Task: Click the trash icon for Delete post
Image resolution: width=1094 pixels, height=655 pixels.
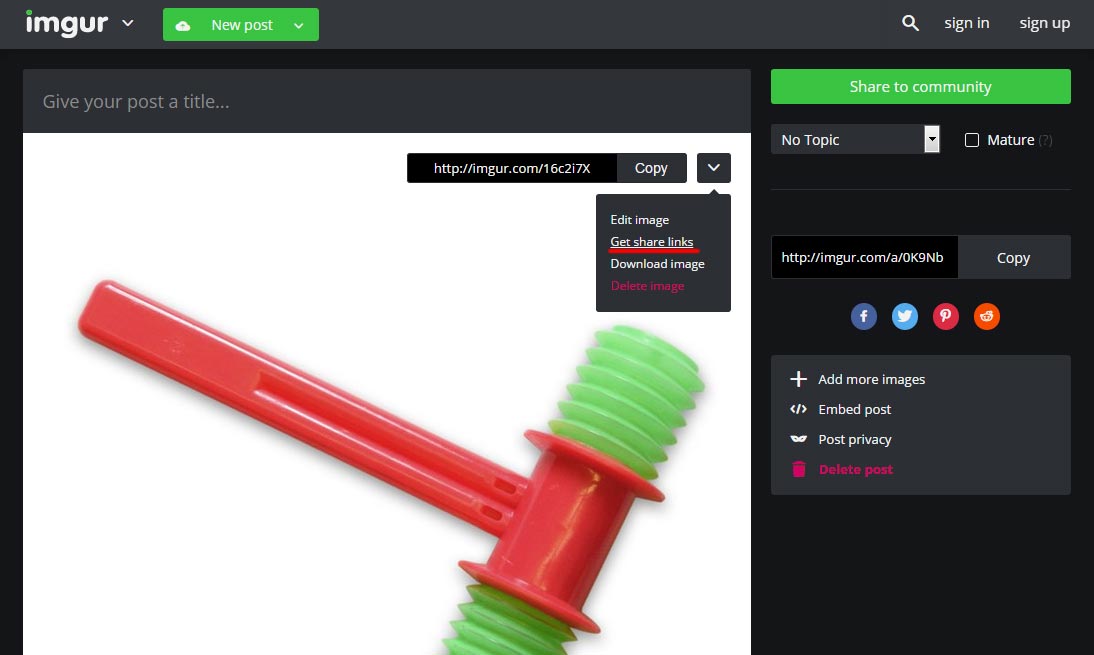Action: point(798,469)
